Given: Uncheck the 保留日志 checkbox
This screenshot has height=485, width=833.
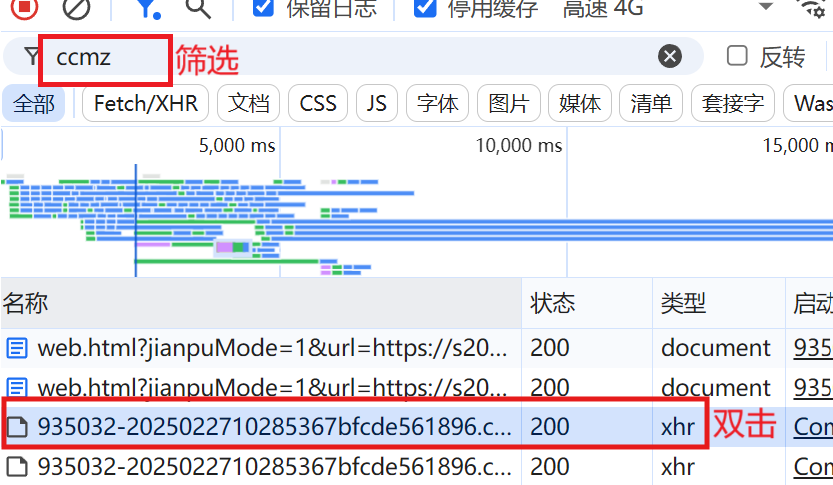Looking at the screenshot, I should (264, 8).
